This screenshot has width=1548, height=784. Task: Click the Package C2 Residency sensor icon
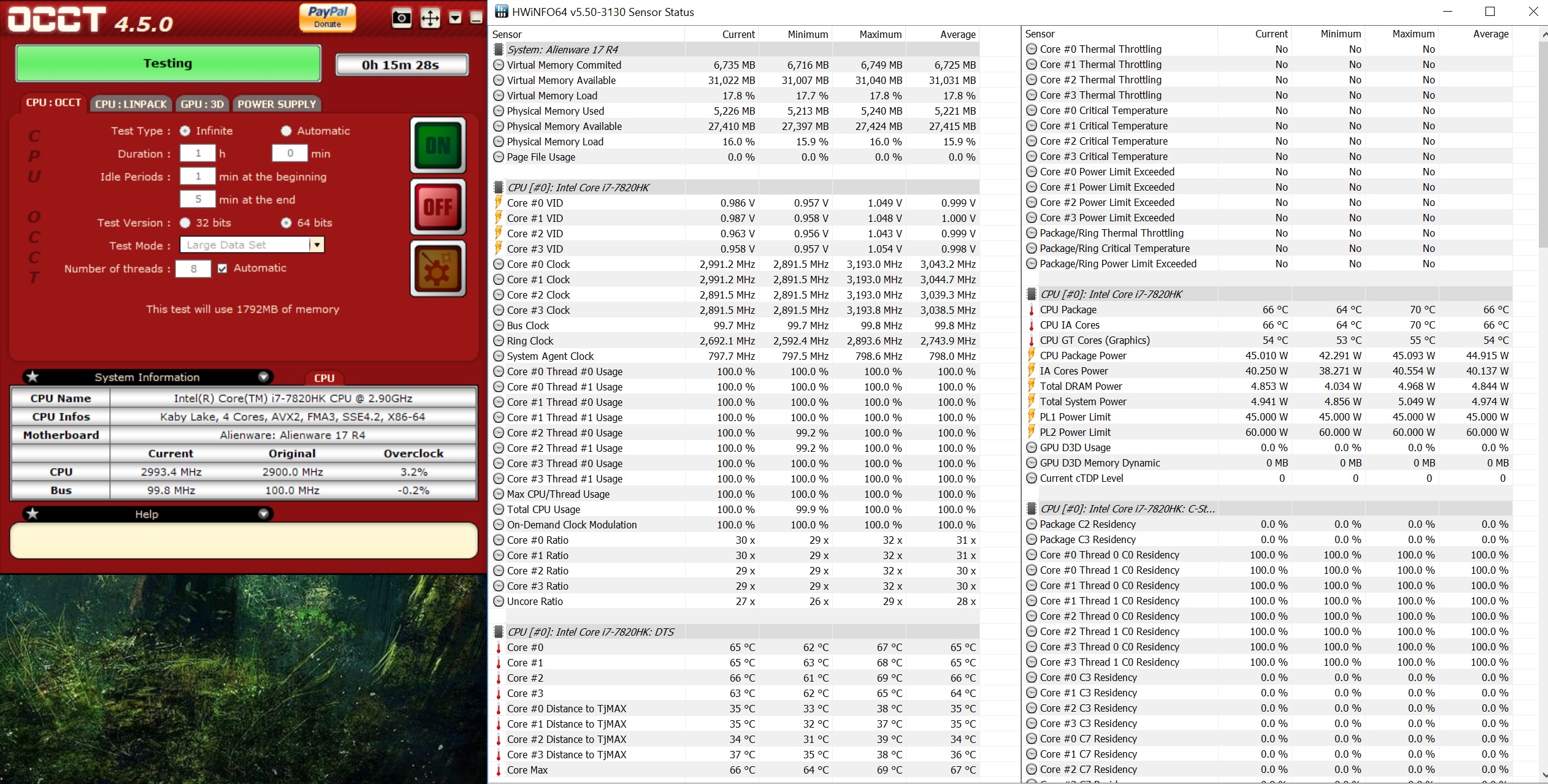click(x=1032, y=524)
